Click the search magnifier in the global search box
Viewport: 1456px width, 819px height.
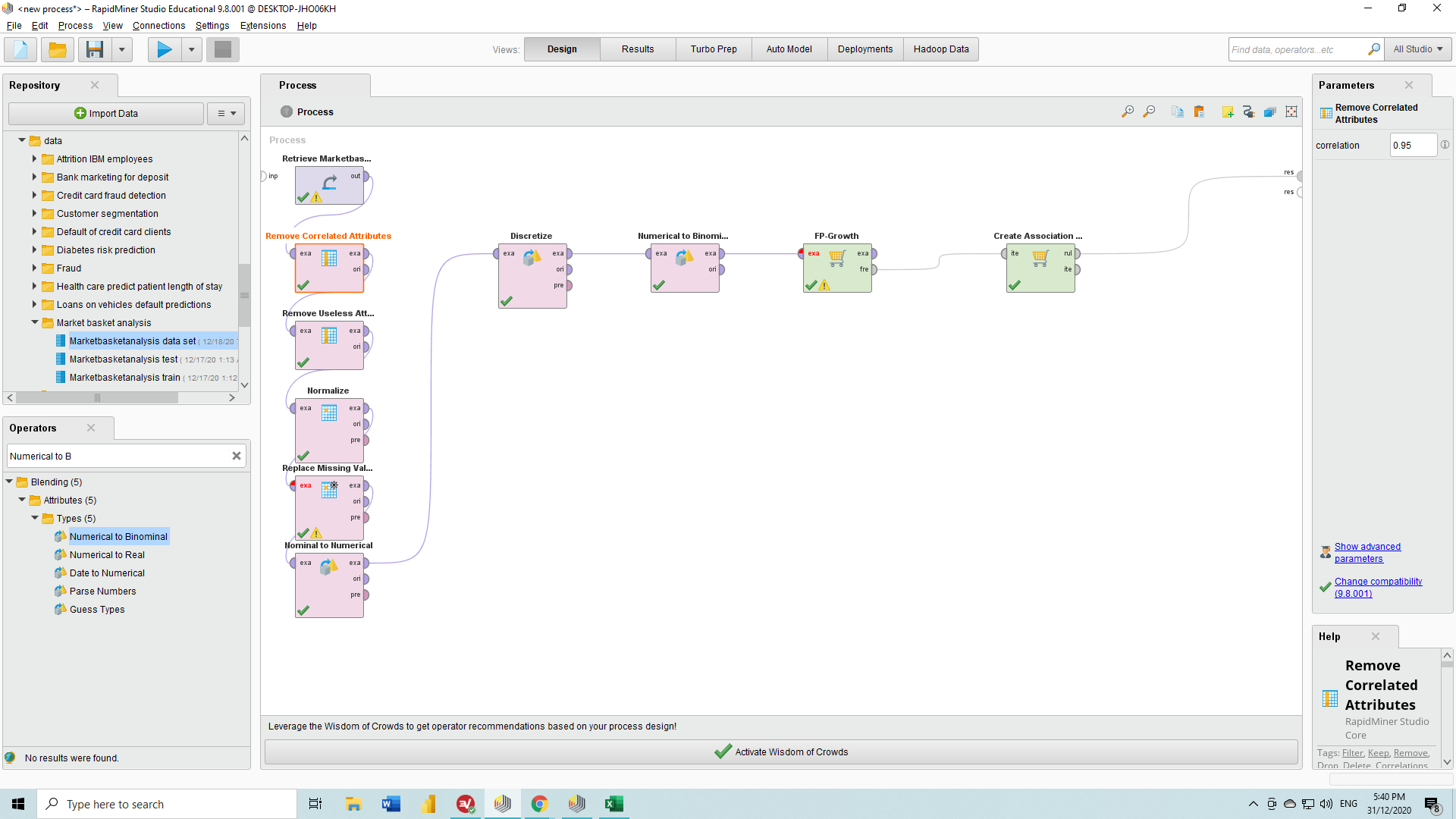point(1373,49)
